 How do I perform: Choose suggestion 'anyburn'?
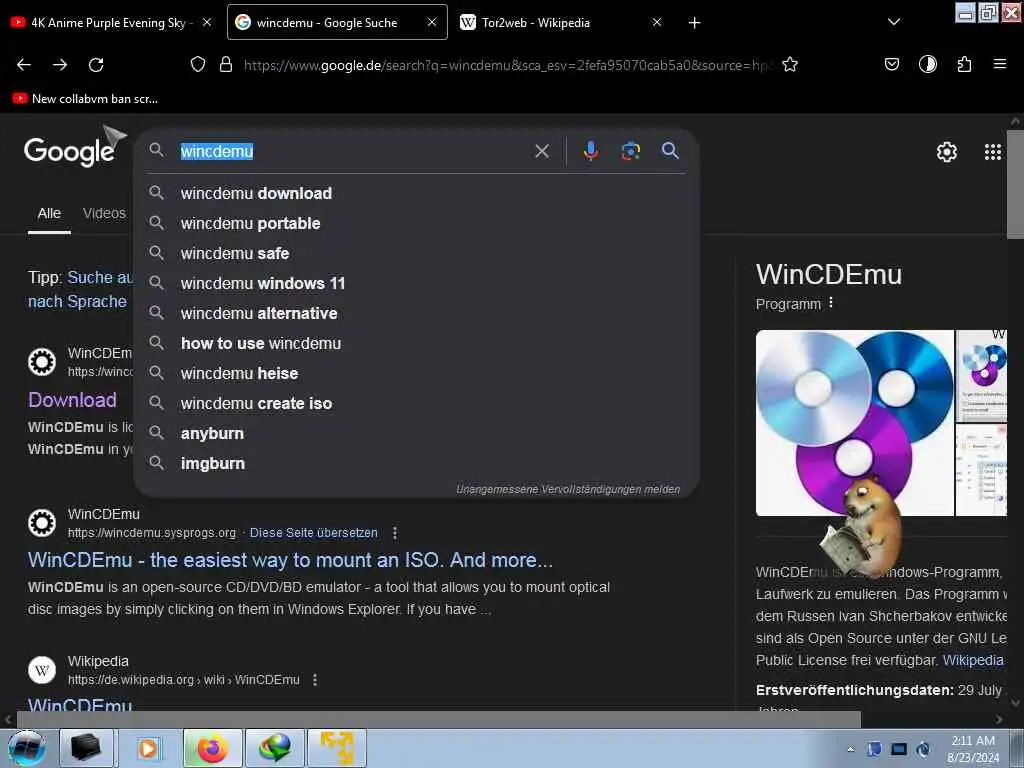click(x=416, y=434)
